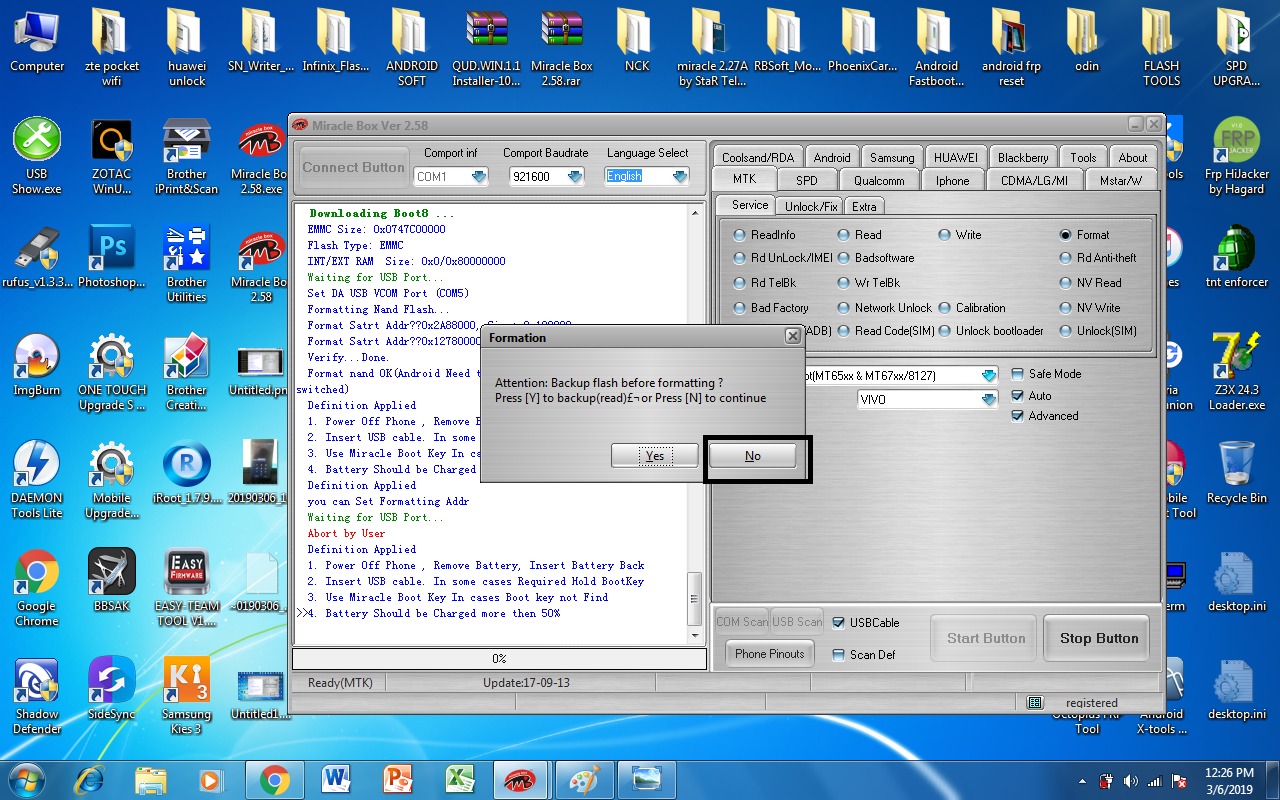
Task: Select the Rd Anti-theft option
Action: point(1066,258)
